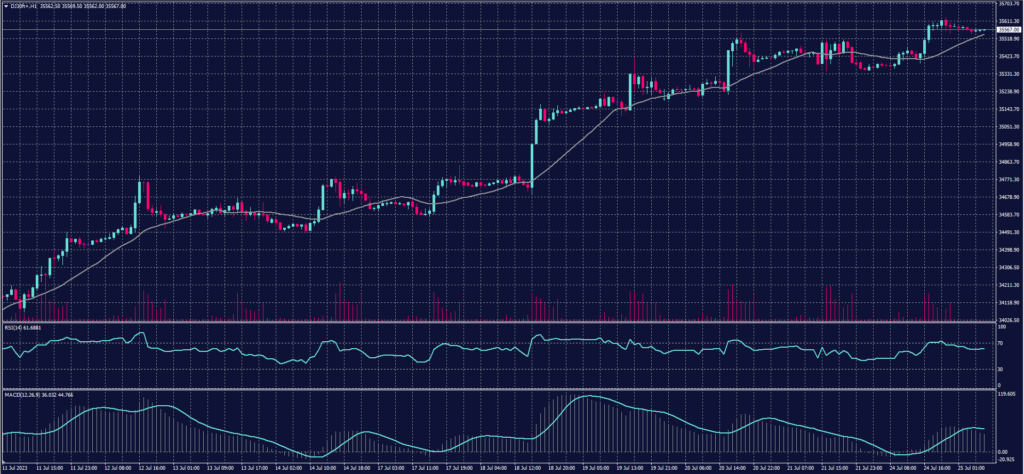Click the 14 Jul 10:00 time label

[x=322, y=467]
